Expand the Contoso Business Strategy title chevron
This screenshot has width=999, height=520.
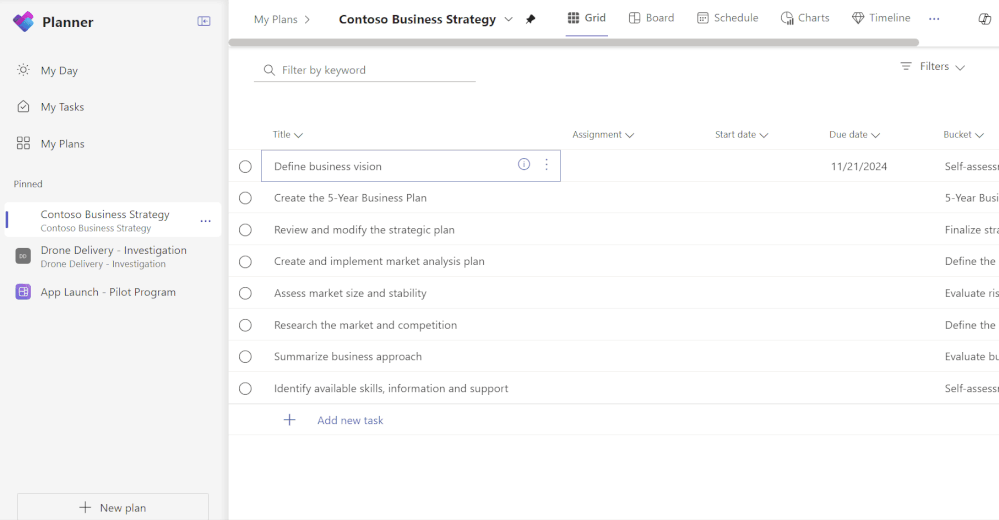tap(508, 19)
